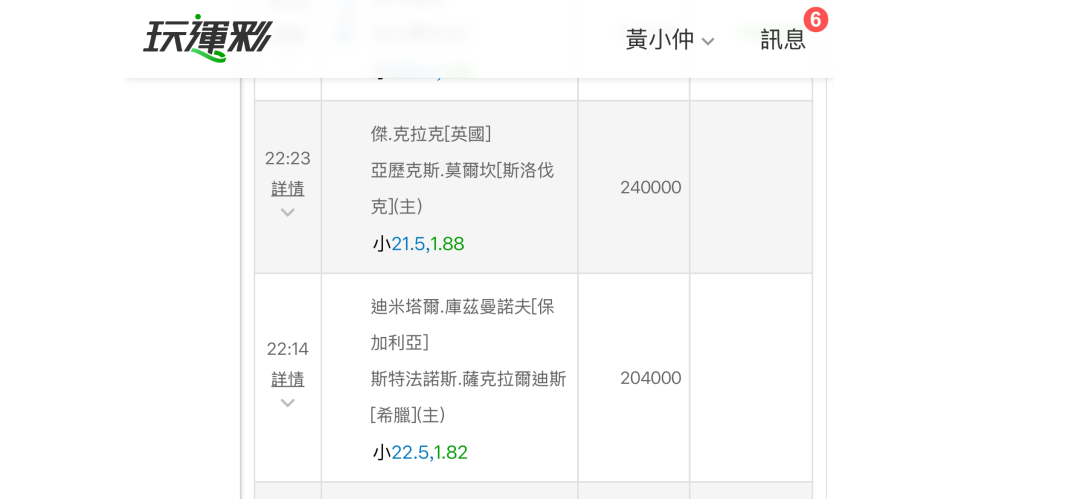The width and height of the screenshot is (1080, 499).
Task: Open the 黃小仲 account menu
Action: pos(660,40)
